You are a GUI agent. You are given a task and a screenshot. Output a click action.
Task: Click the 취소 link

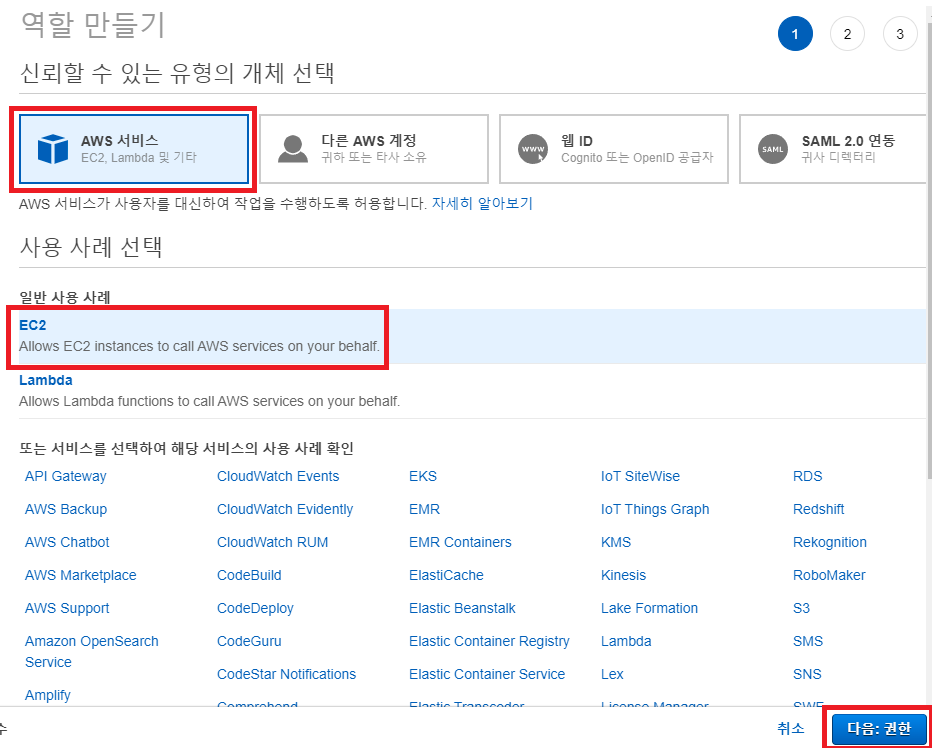point(791,728)
